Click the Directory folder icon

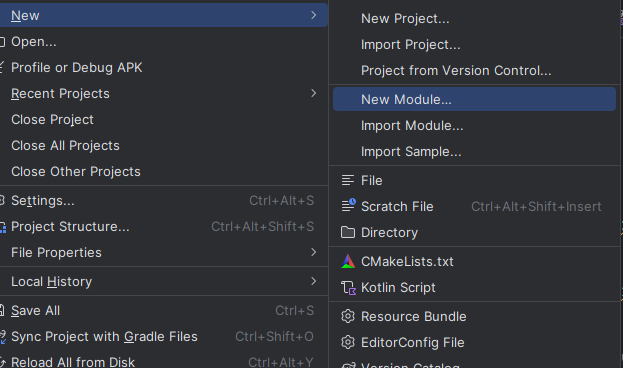tap(348, 232)
